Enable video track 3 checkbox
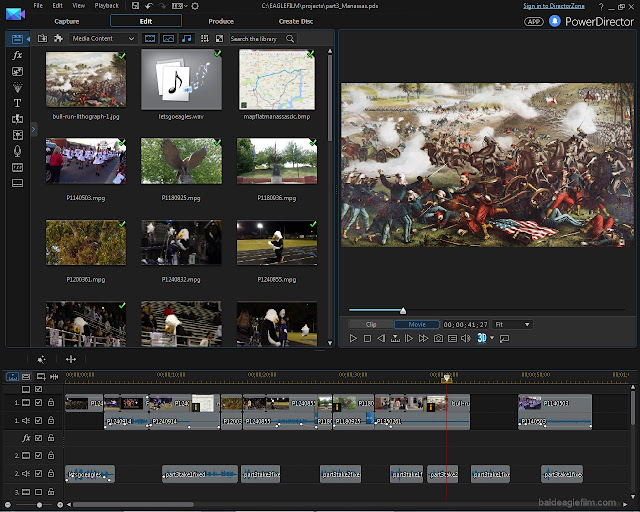 (38, 493)
